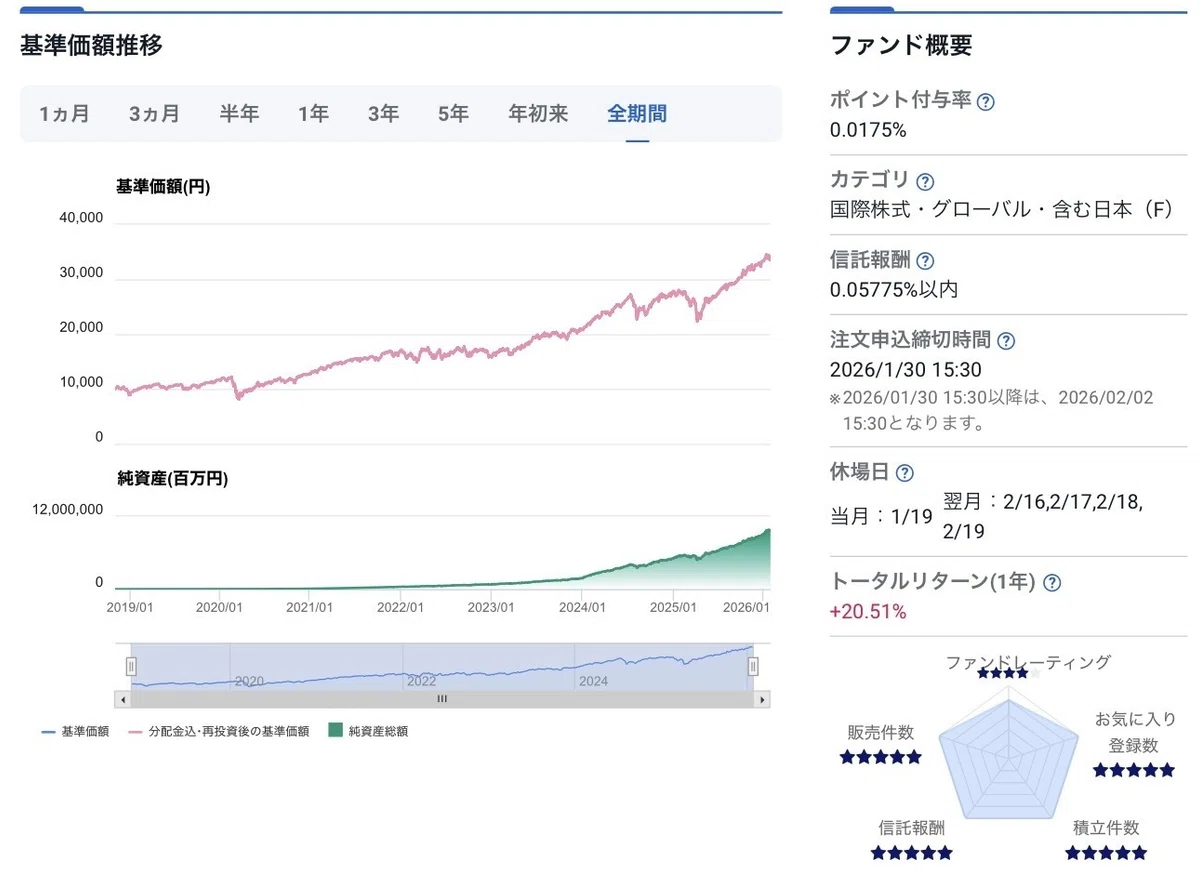This screenshot has width=1200, height=875.
Task: Select the 年初来 period tab
Action: click(x=538, y=114)
